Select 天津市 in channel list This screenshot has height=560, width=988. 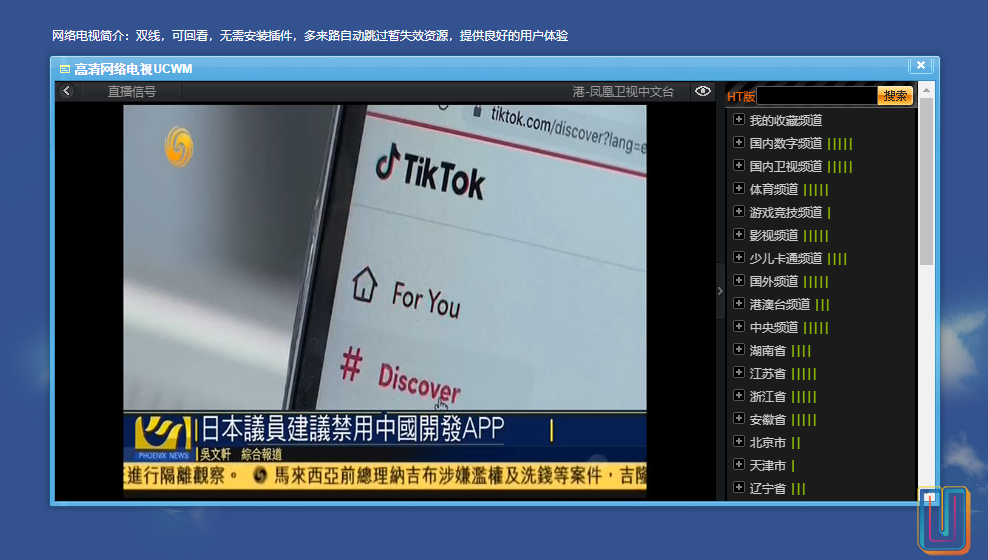tap(767, 466)
